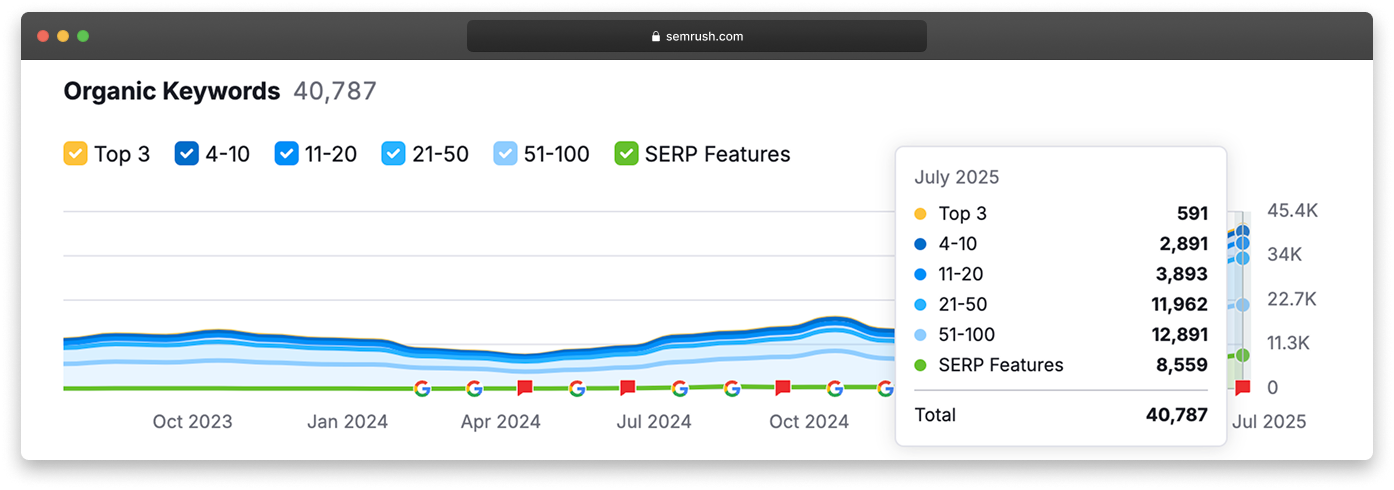This screenshot has width=1394, height=490.
Task: Toggle the 21-50 positions checkbox
Action: coord(394,154)
